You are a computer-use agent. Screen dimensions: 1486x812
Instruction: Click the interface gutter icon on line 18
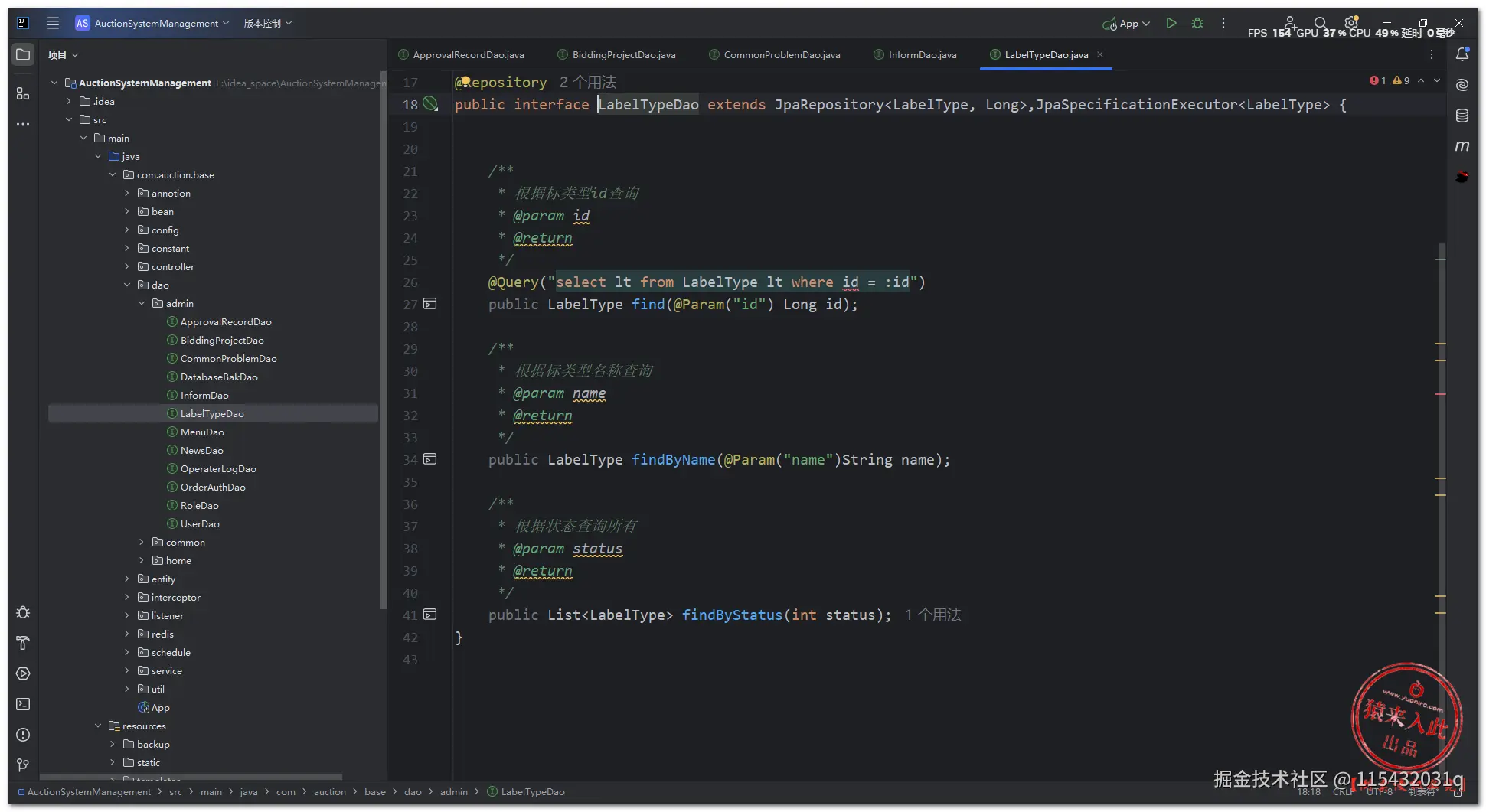click(431, 104)
